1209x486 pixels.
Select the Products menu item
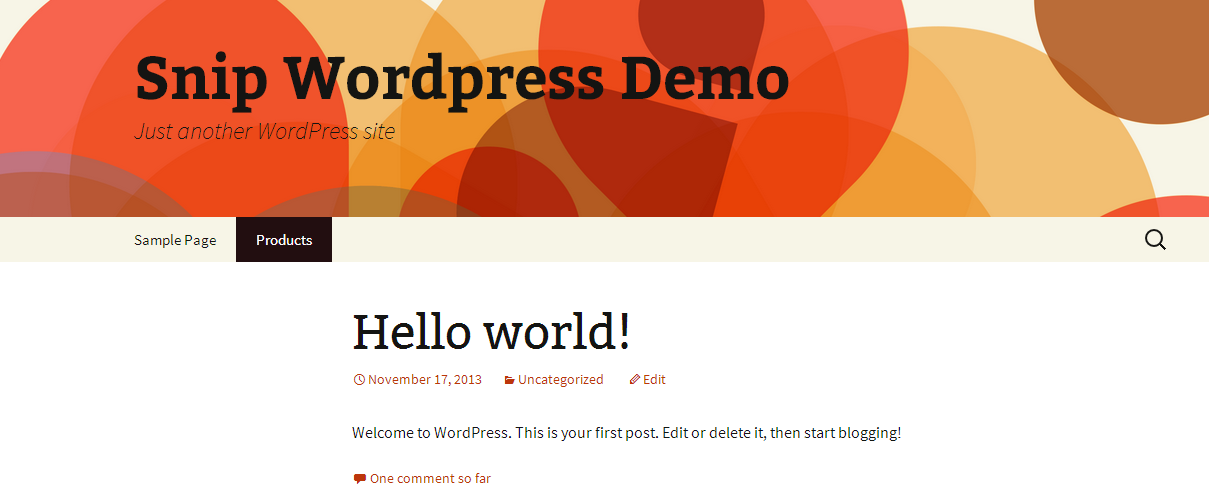click(284, 240)
